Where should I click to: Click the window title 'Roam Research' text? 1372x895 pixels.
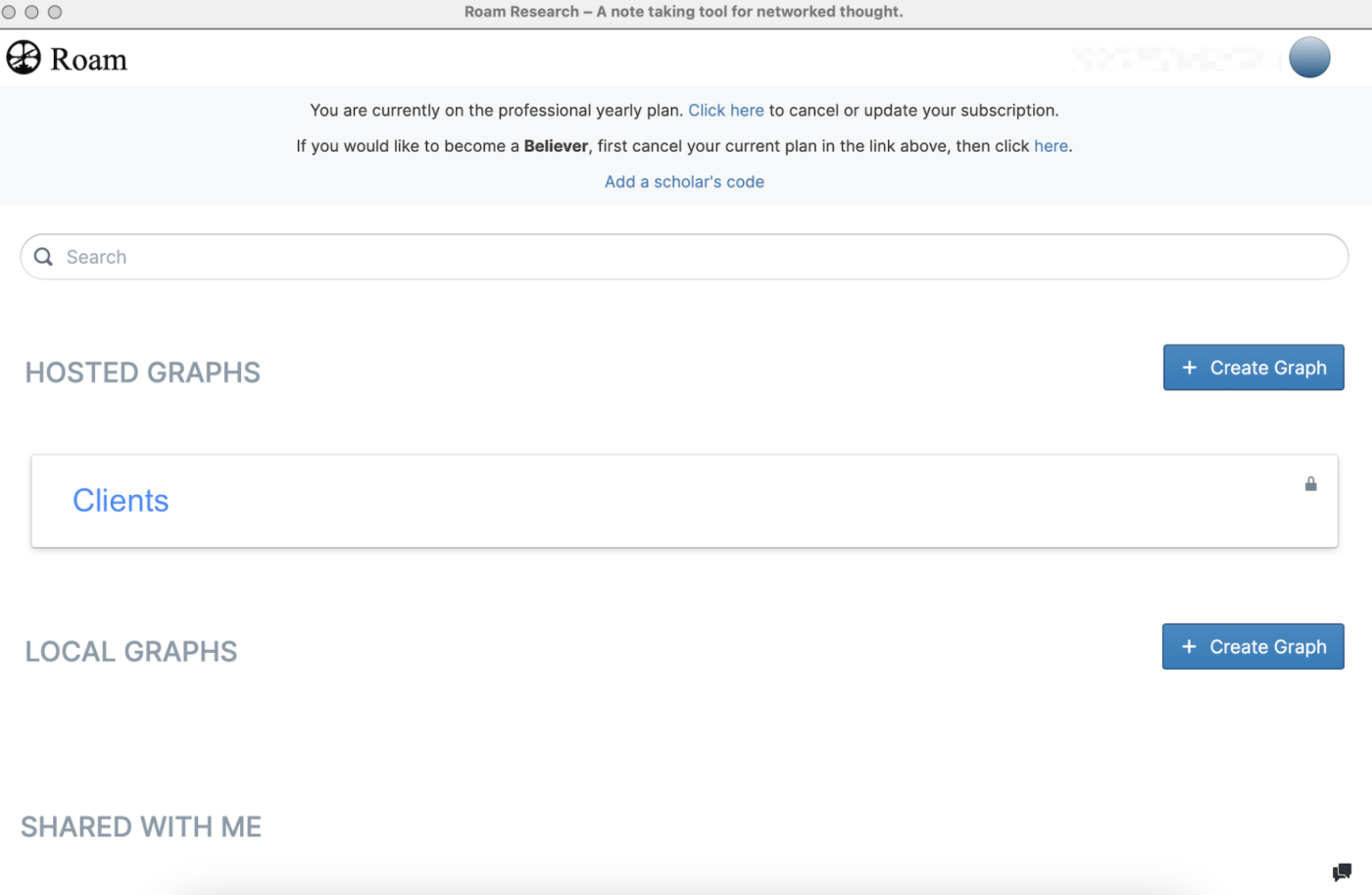click(521, 12)
